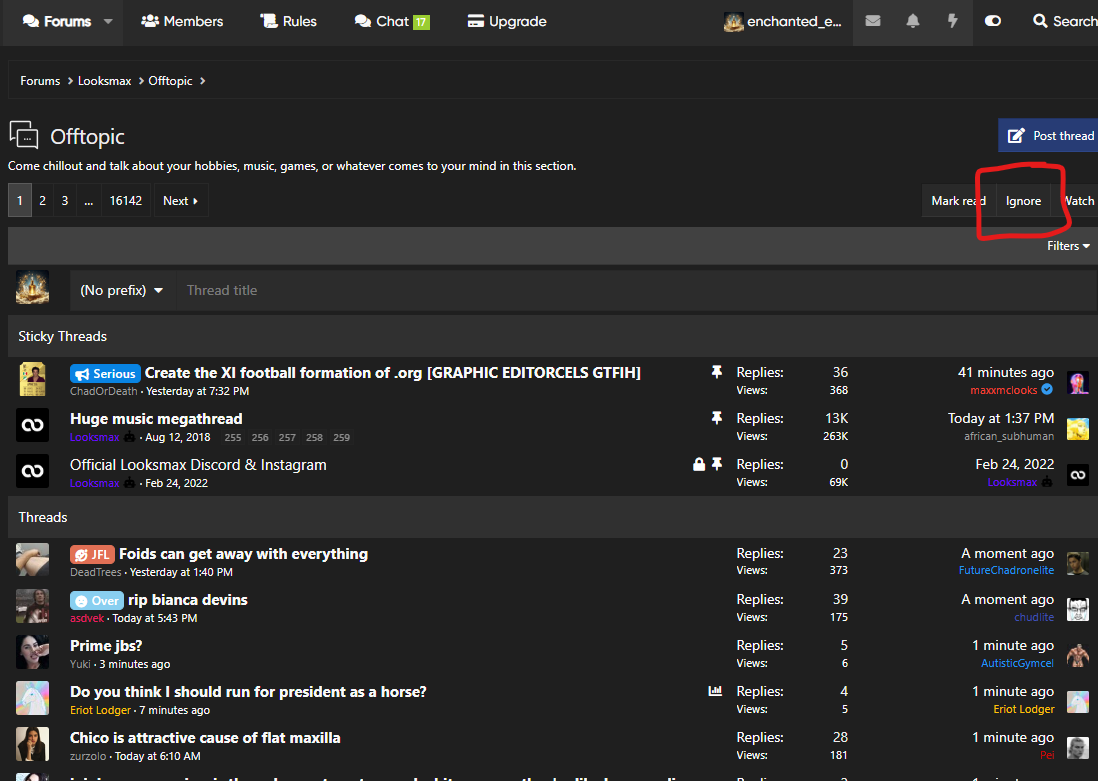The height and width of the screenshot is (781, 1098).
Task: Click the Mark read button
Action: click(958, 201)
